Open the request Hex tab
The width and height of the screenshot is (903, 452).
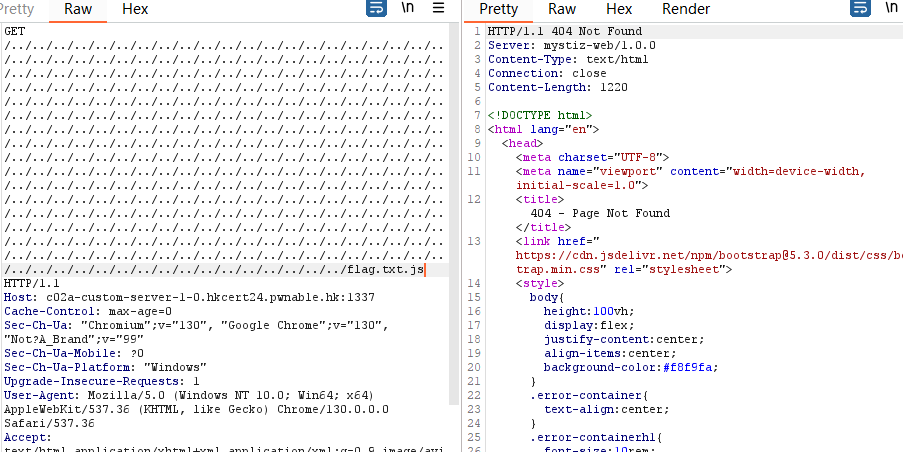(x=135, y=9)
